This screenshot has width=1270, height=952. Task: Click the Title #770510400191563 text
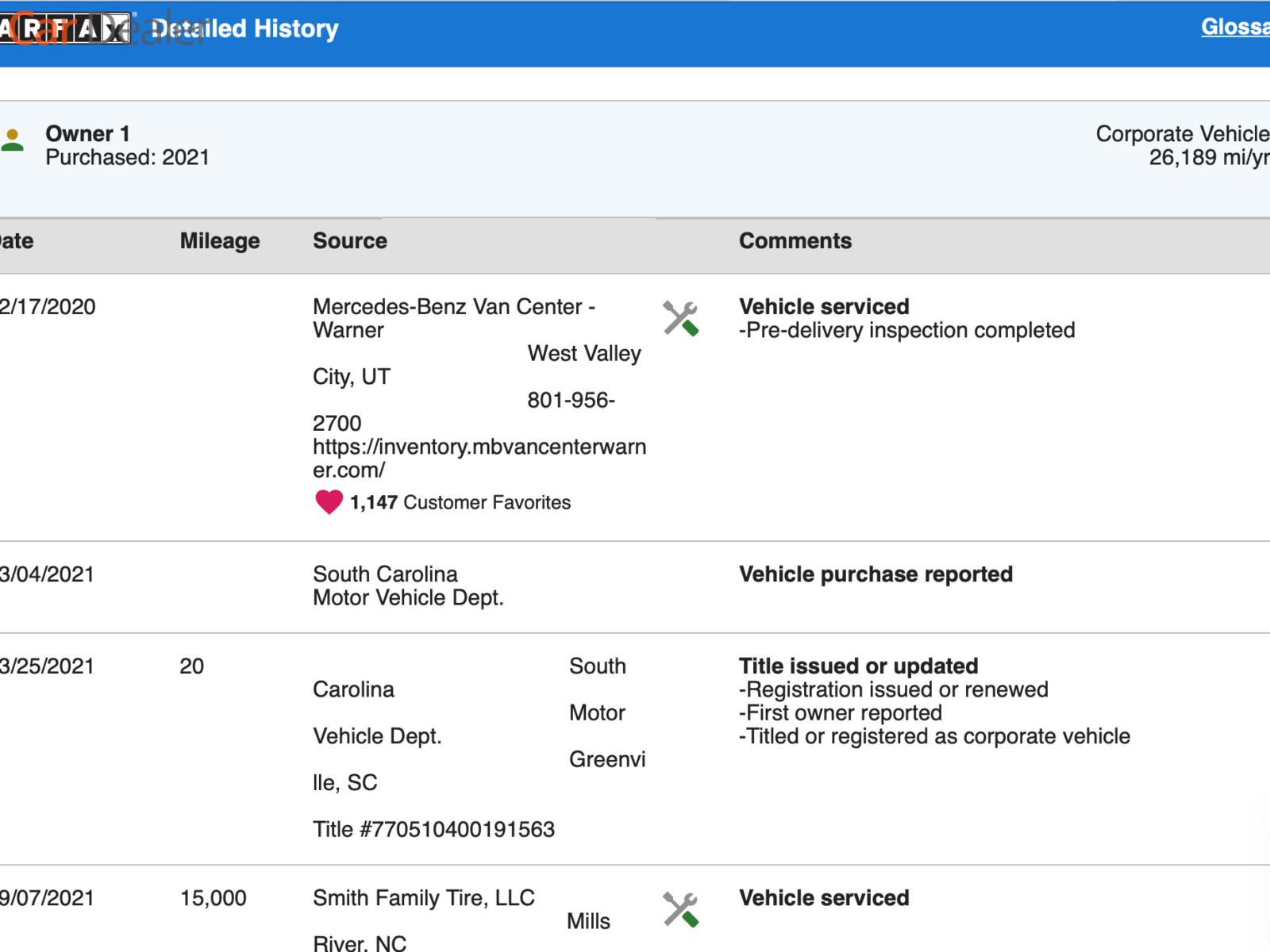[433, 830]
